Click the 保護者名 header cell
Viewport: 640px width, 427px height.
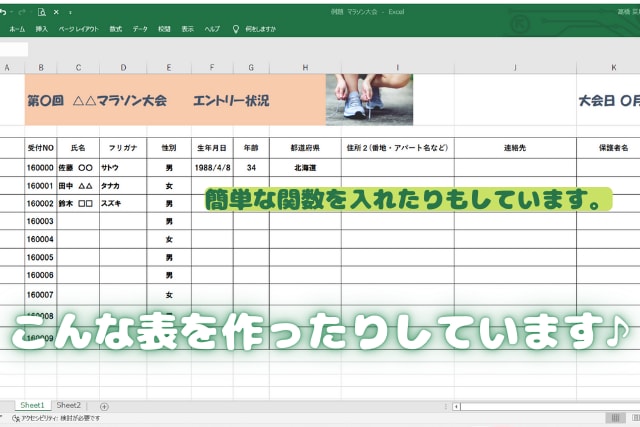[608, 148]
